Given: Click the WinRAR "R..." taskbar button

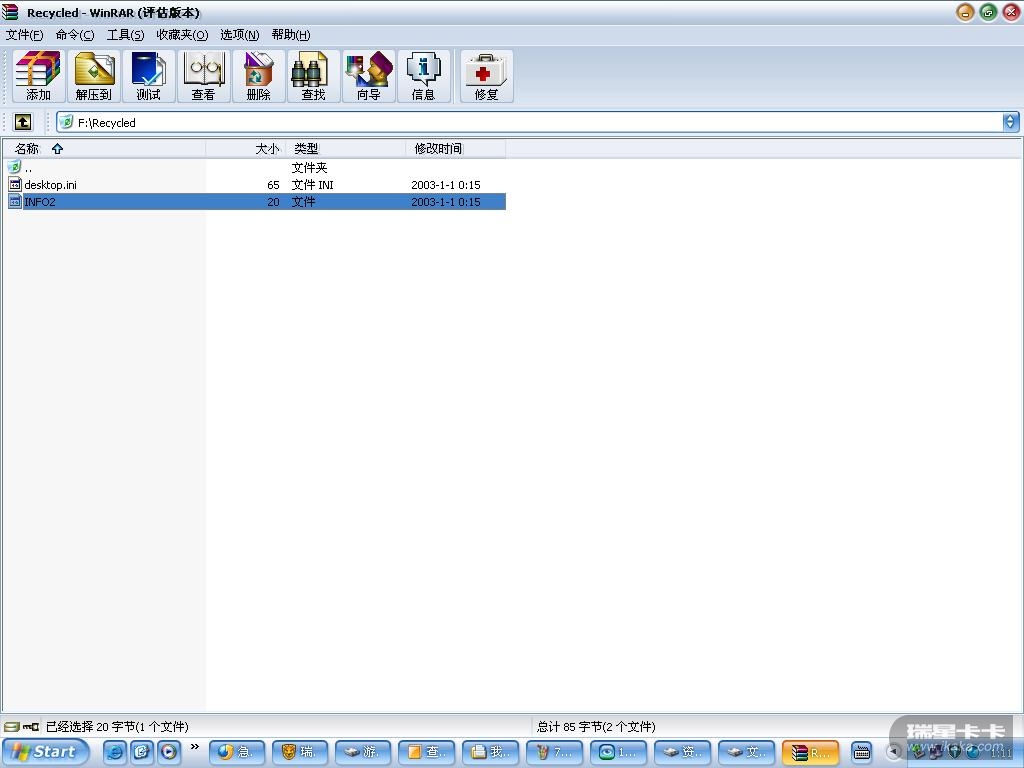Looking at the screenshot, I should tap(810, 752).
